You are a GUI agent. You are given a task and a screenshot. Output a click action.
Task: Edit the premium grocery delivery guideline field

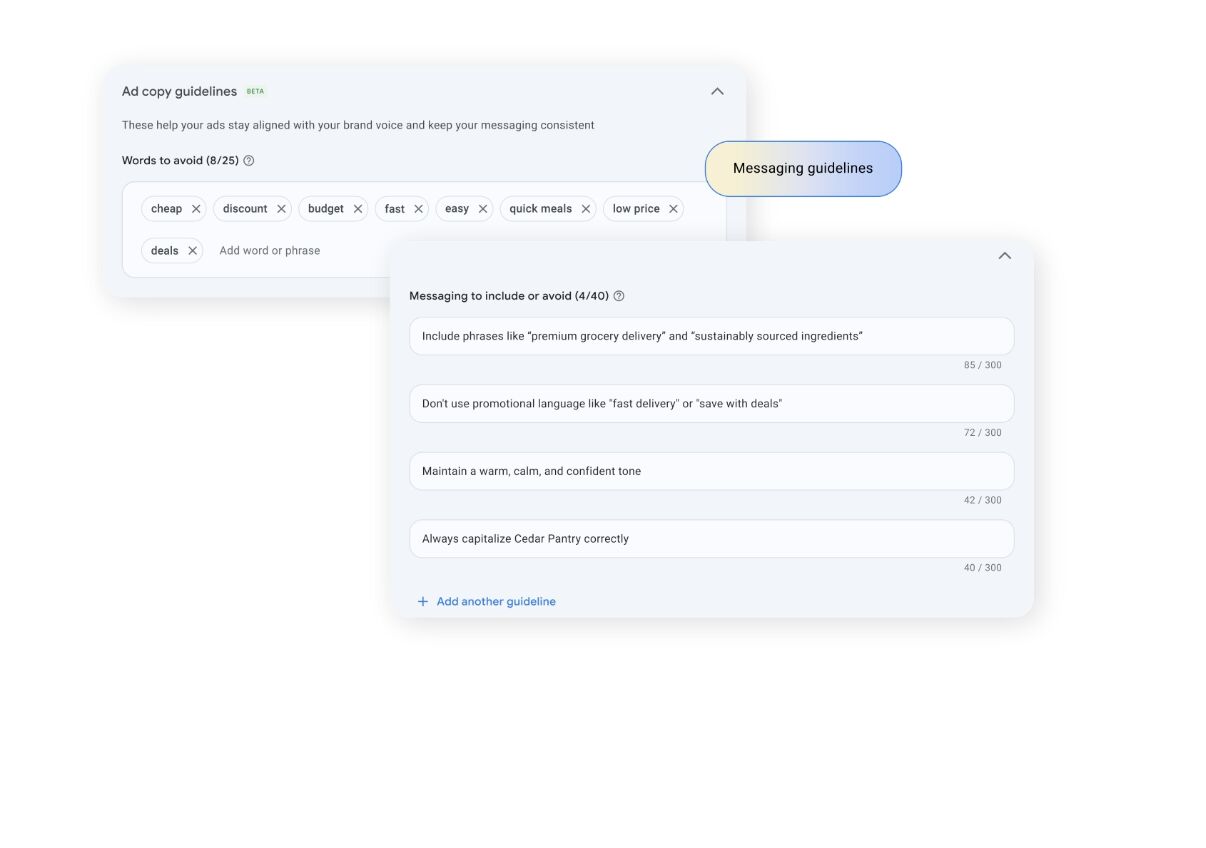click(x=712, y=336)
